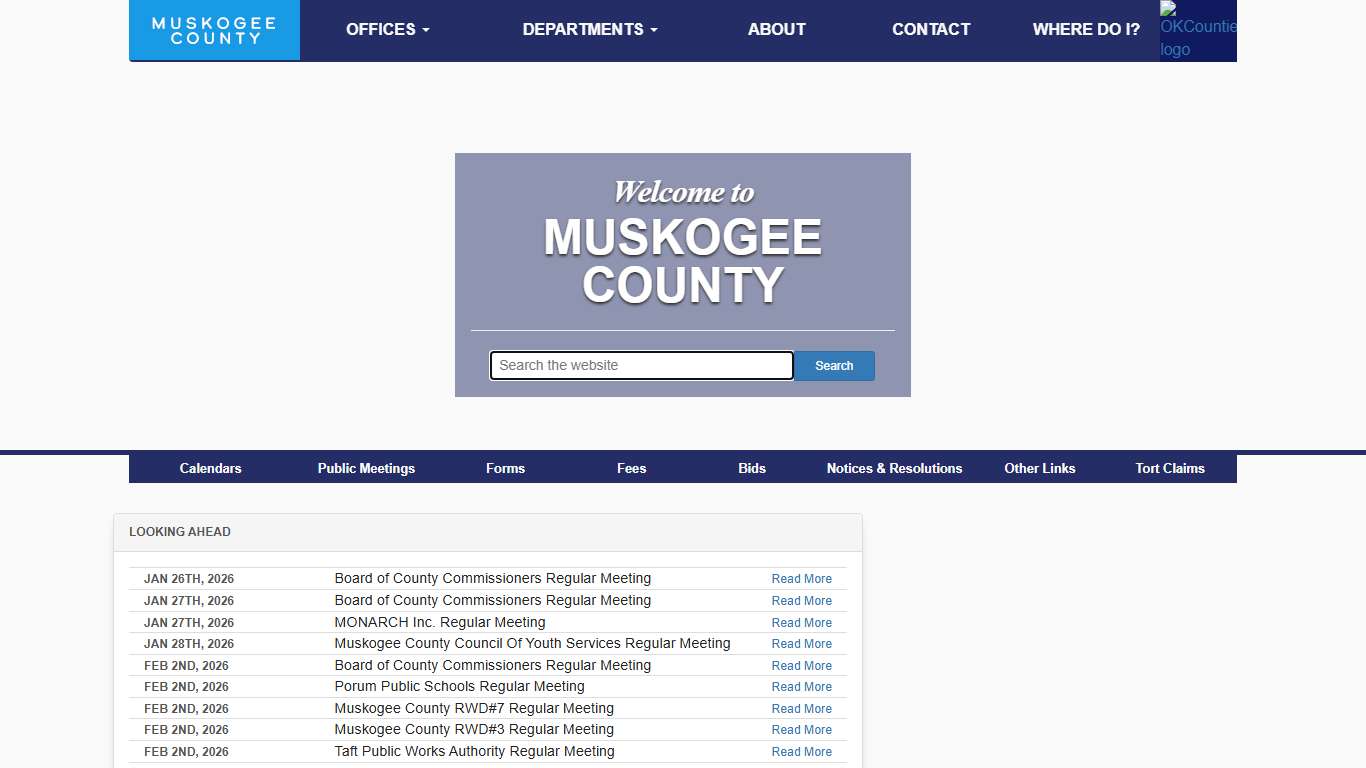Read More about Porum Public Schools Regular Meeting
Screen dimensions: 1366x768
801,687
